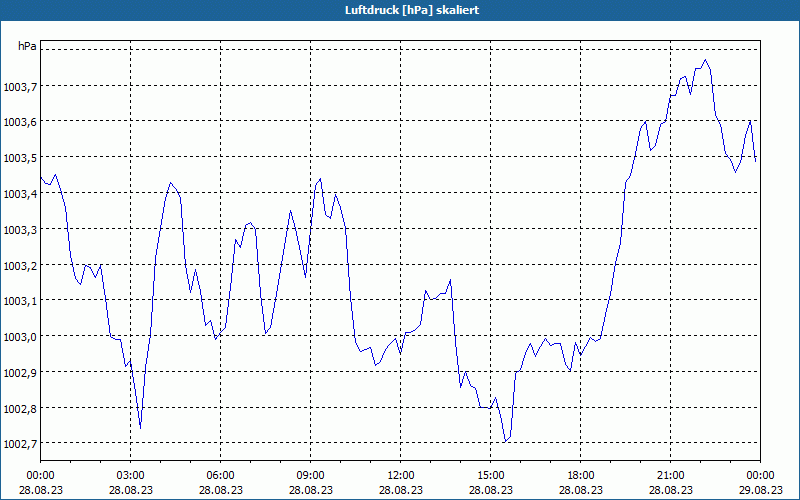Click the 28.08.23 date under 06:00

220,490
